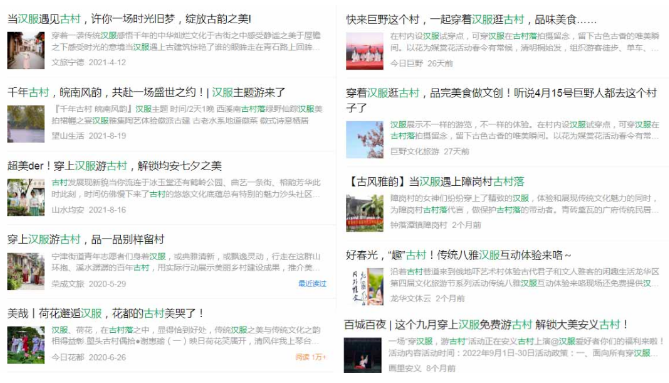Open '百城百夜' 安义古村 article title

pos(486,325)
